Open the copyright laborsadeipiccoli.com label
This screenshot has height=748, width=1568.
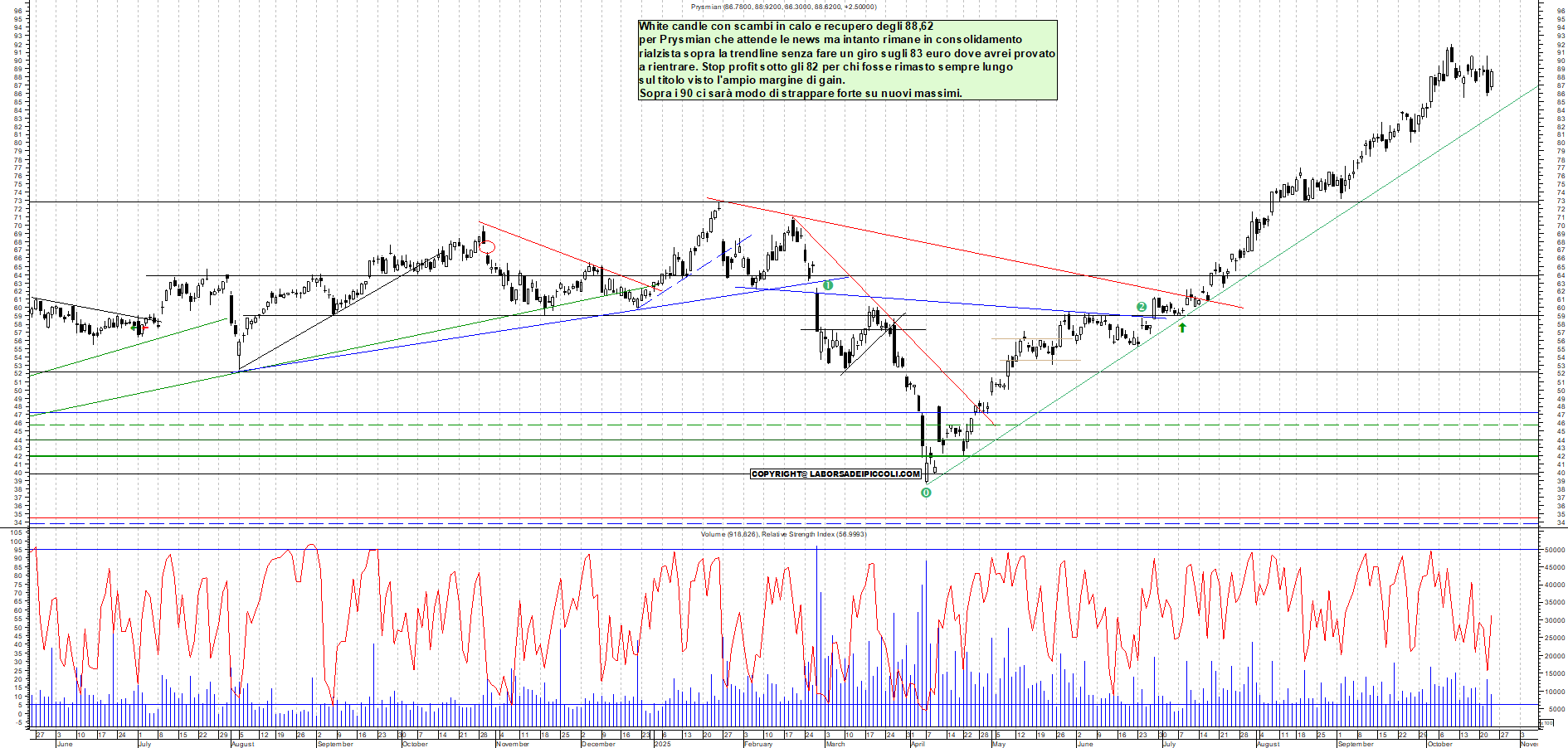coord(835,474)
